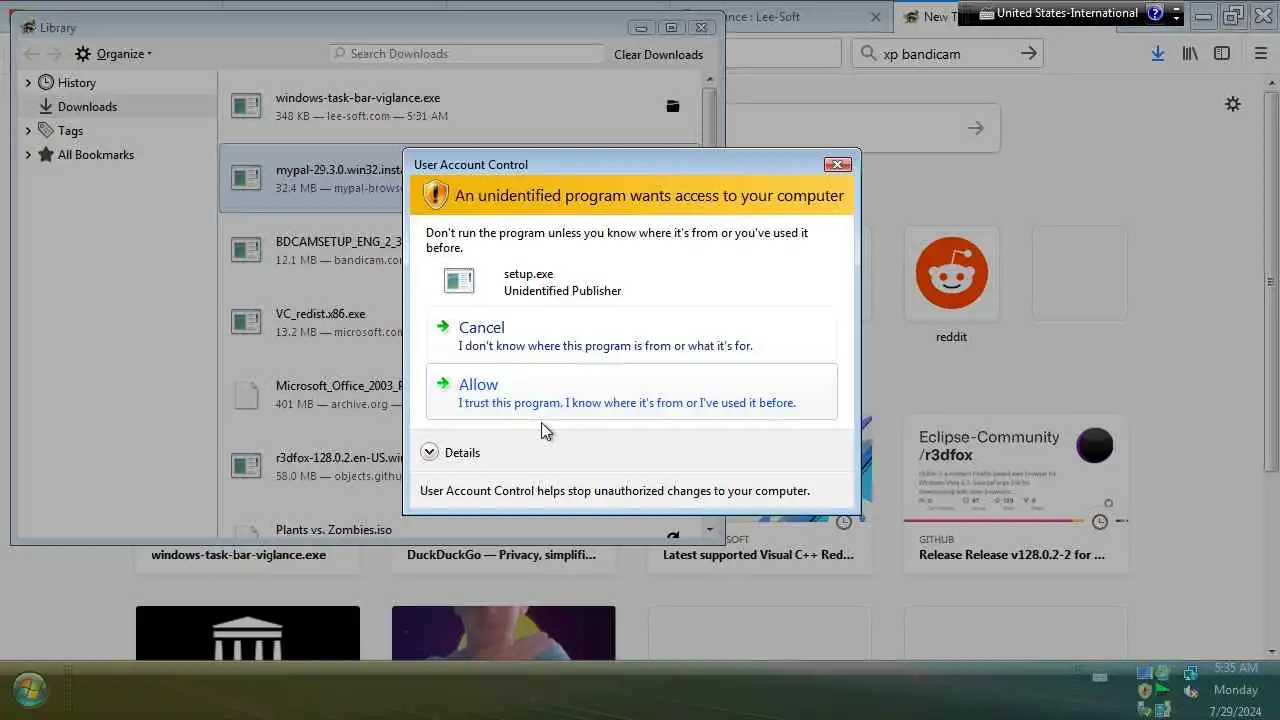Toggle browser sidebar icon
The height and width of the screenshot is (720, 1280).
tap(1222, 54)
